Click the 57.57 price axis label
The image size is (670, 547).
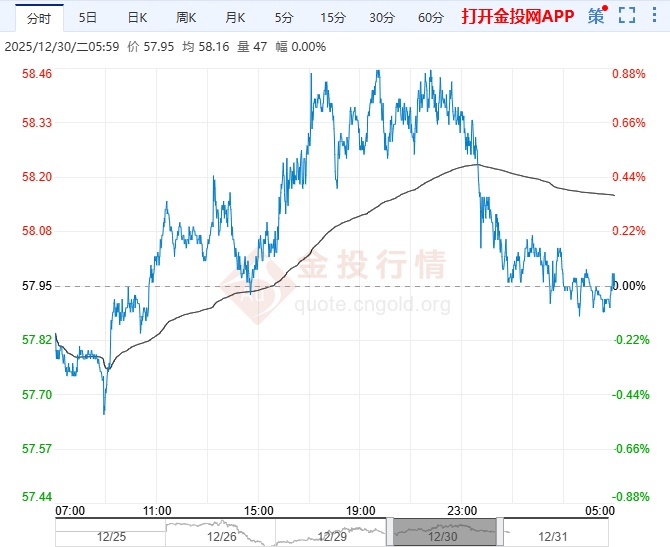click(x=37, y=449)
